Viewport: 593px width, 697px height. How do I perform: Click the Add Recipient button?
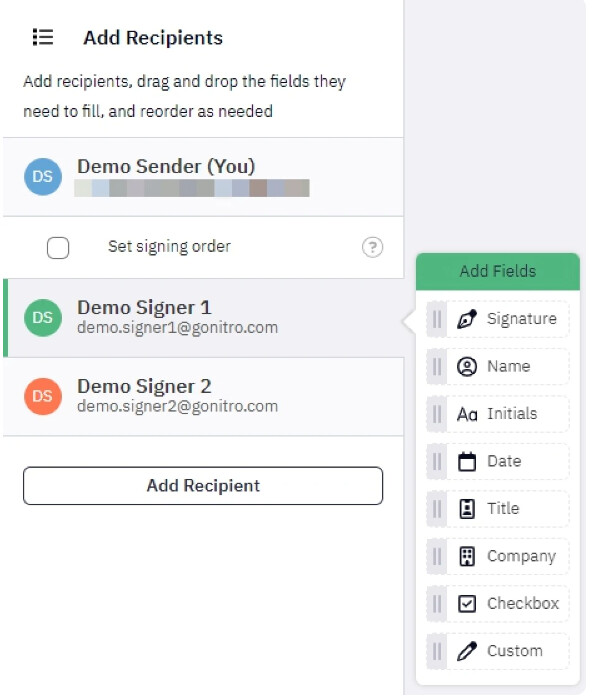[203, 486]
